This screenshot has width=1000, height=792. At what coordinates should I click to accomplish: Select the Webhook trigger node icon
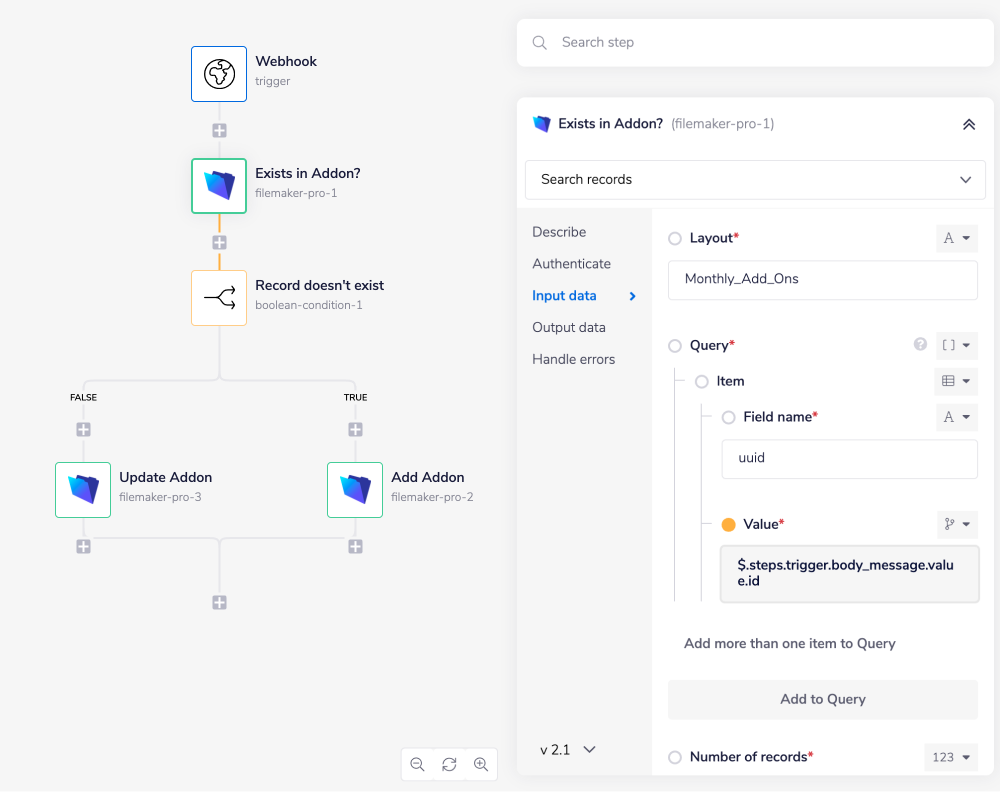coord(218,74)
